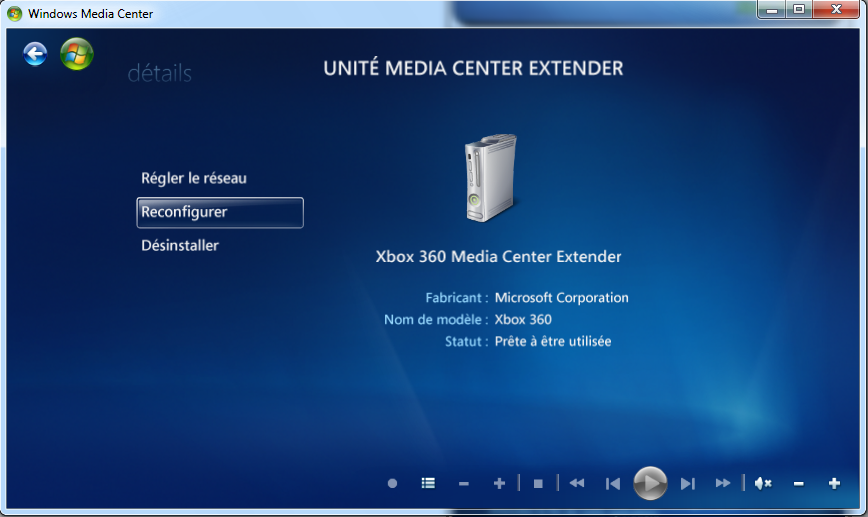This screenshot has height=517, width=868.
Task: Click the Nom de modèle value Xbox 360
Action: click(x=523, y=319)
